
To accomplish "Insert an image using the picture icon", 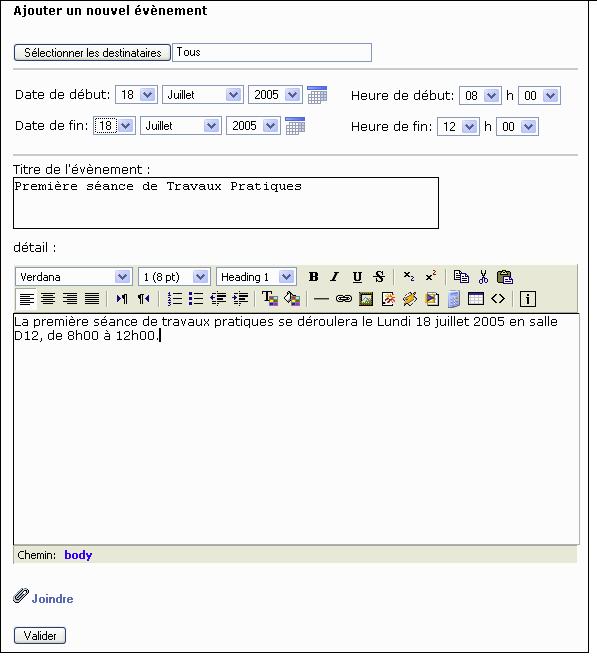I will (366, 299).
